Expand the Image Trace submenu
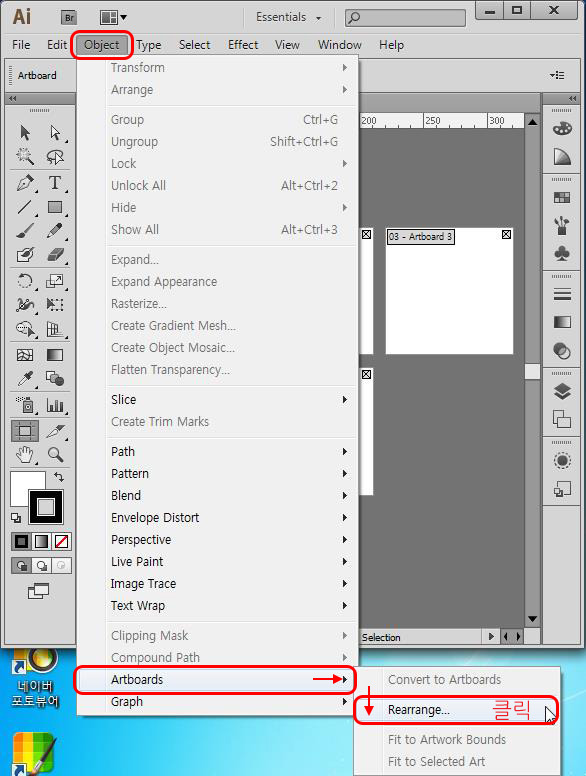 [x=230, y=583]
